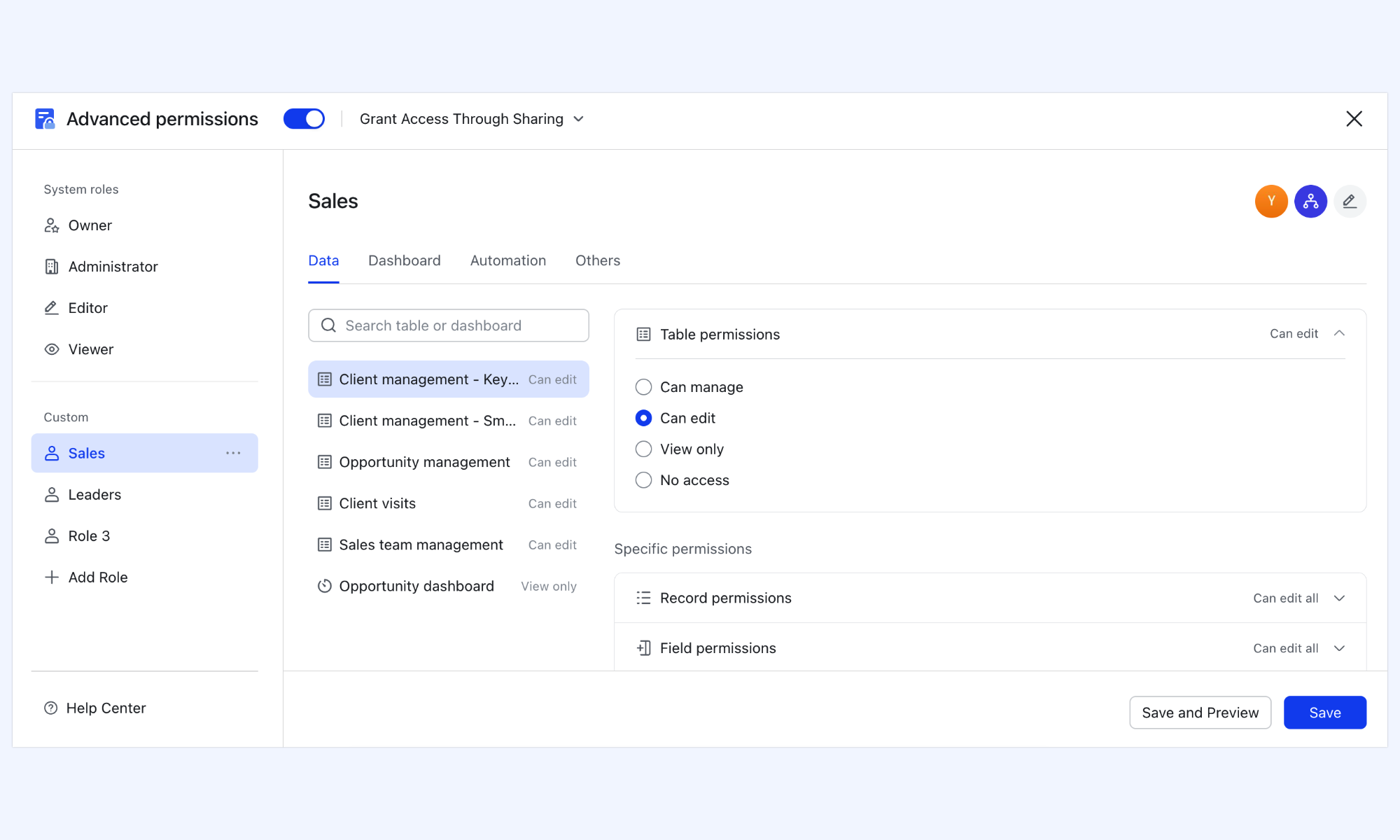Screen dimensions: 1400x840
Task: Select the Client visits table
Action: pyautogui.click(x=449, y=503)
